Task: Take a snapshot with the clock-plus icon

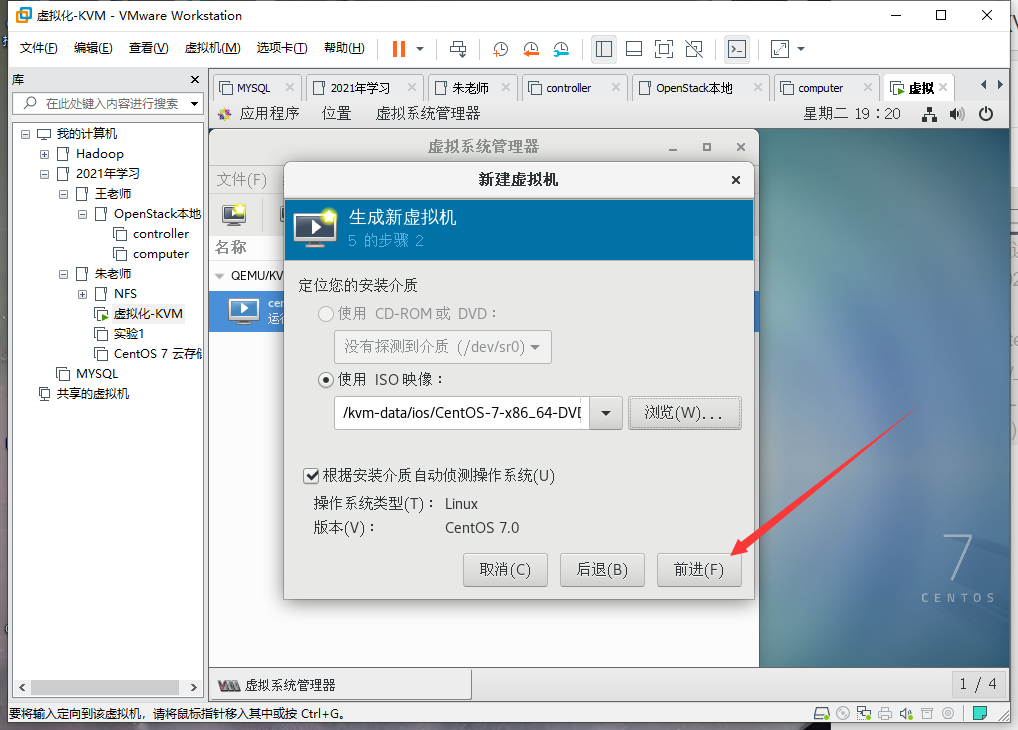Action: click(x=500, y=49)
